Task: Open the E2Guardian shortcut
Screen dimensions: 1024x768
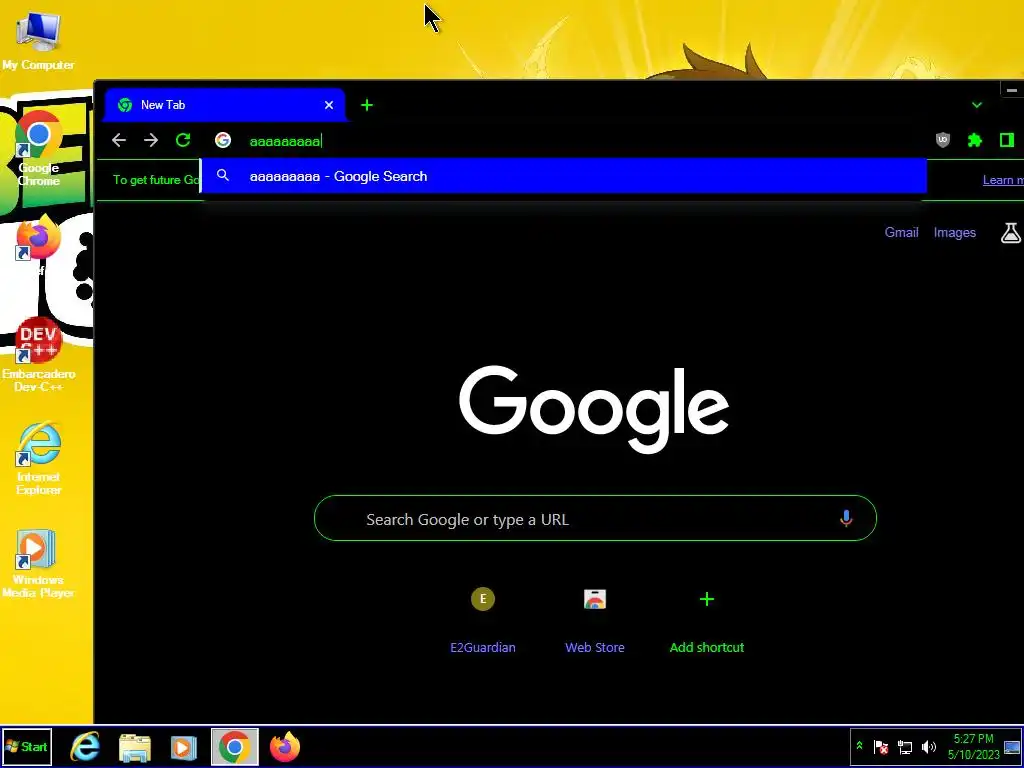Action: click(483, 617)
